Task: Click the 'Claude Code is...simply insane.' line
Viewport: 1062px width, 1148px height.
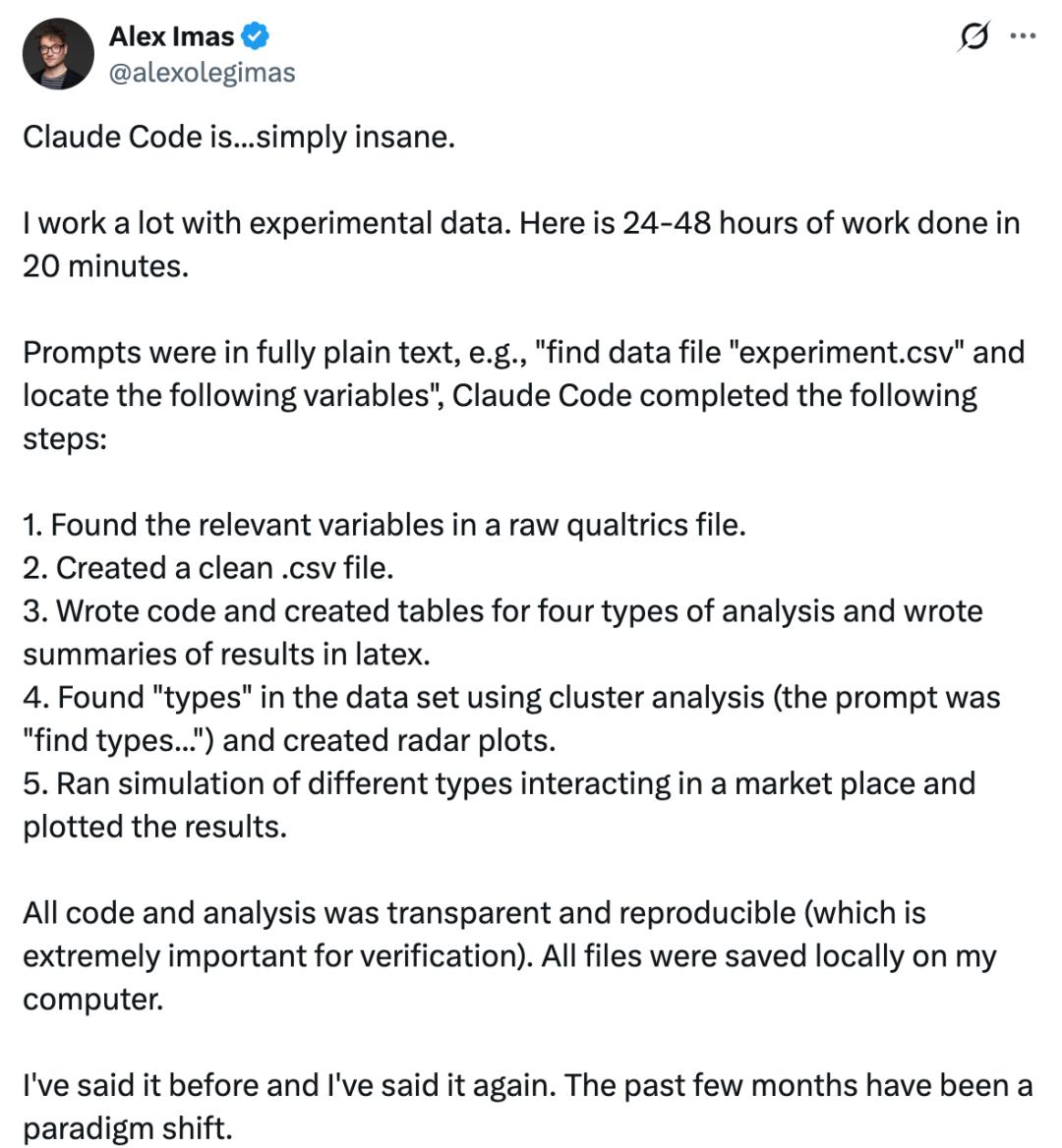Action: (239, 136)
